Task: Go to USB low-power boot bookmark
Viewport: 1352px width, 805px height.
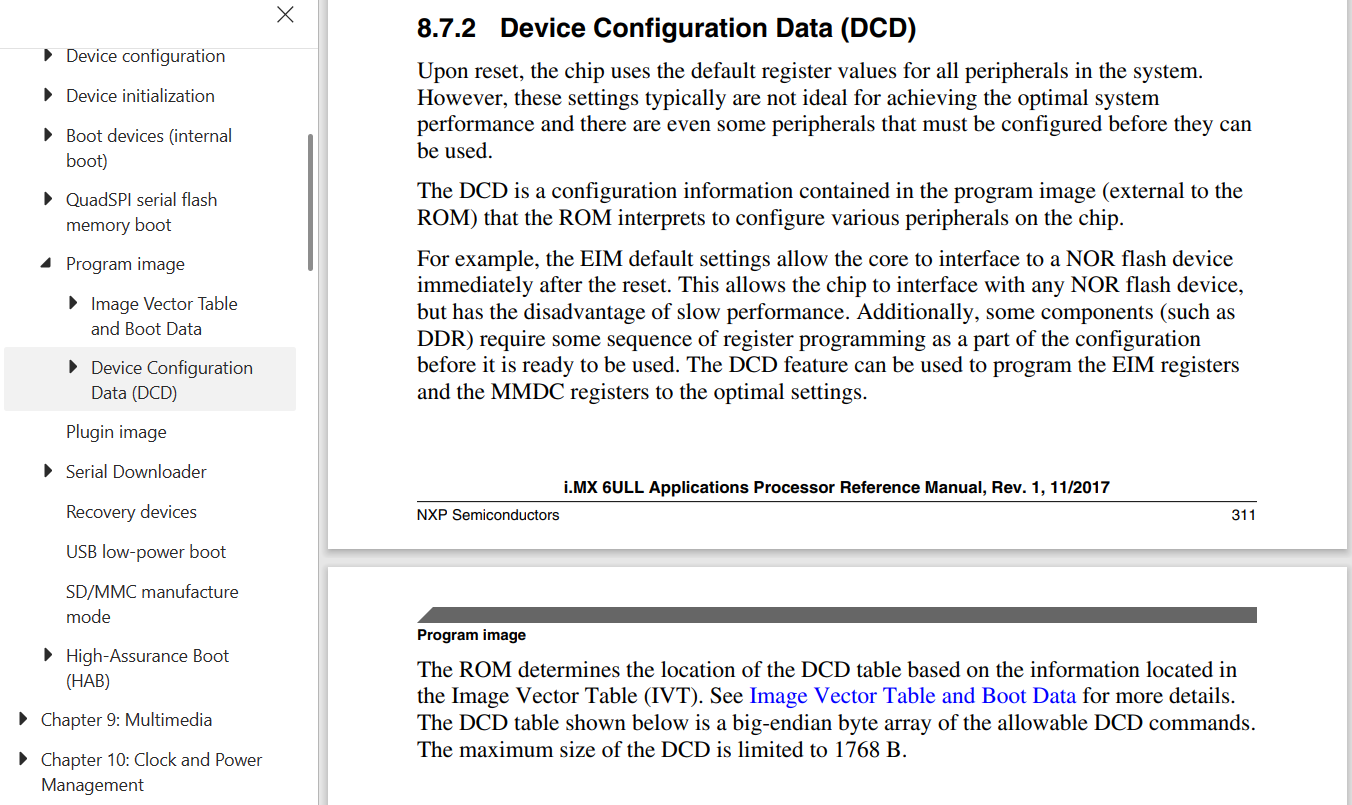Action: (146, 552)
